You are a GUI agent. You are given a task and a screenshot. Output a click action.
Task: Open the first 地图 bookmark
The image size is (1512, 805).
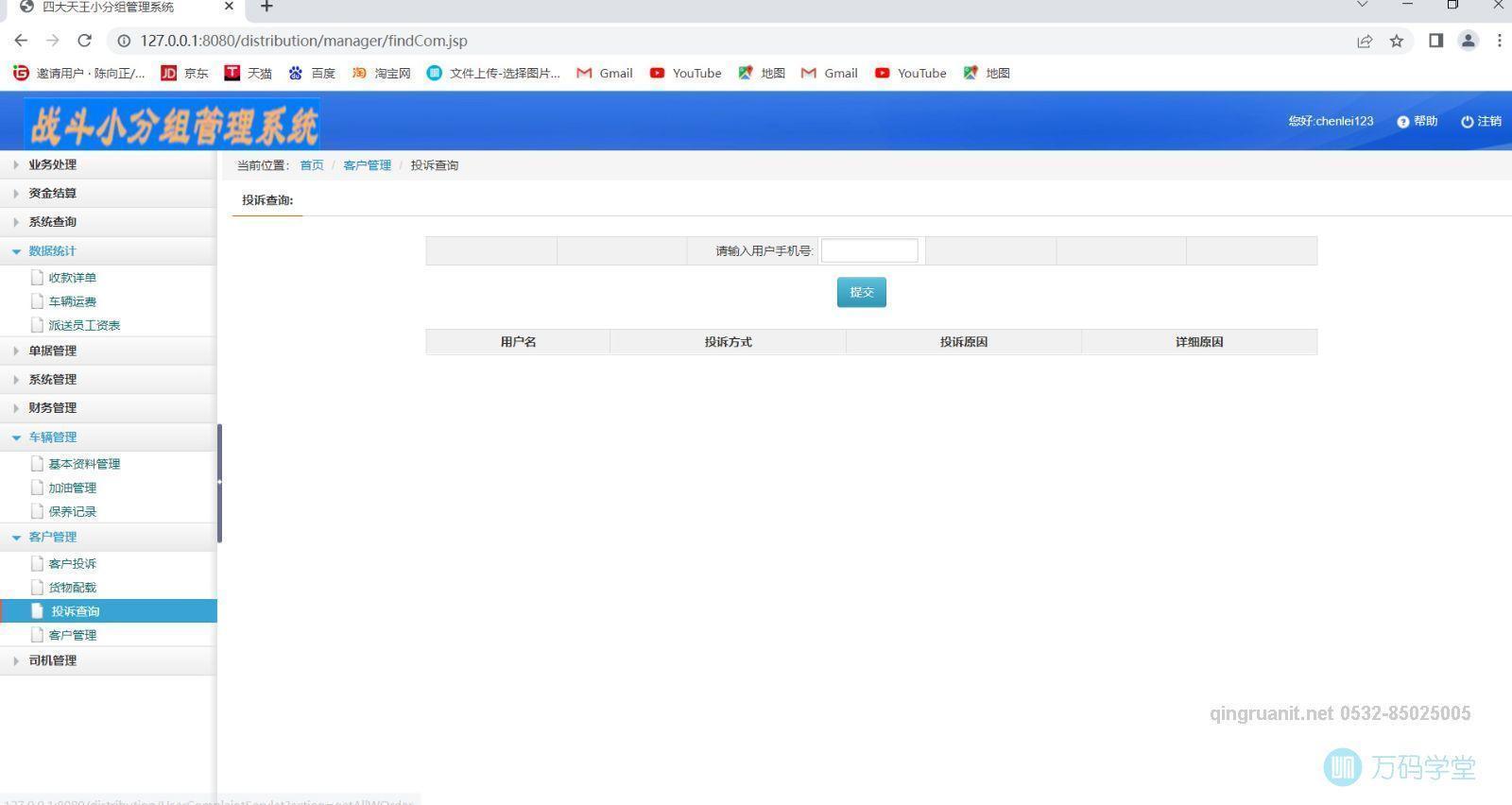(x=762, y=73)
